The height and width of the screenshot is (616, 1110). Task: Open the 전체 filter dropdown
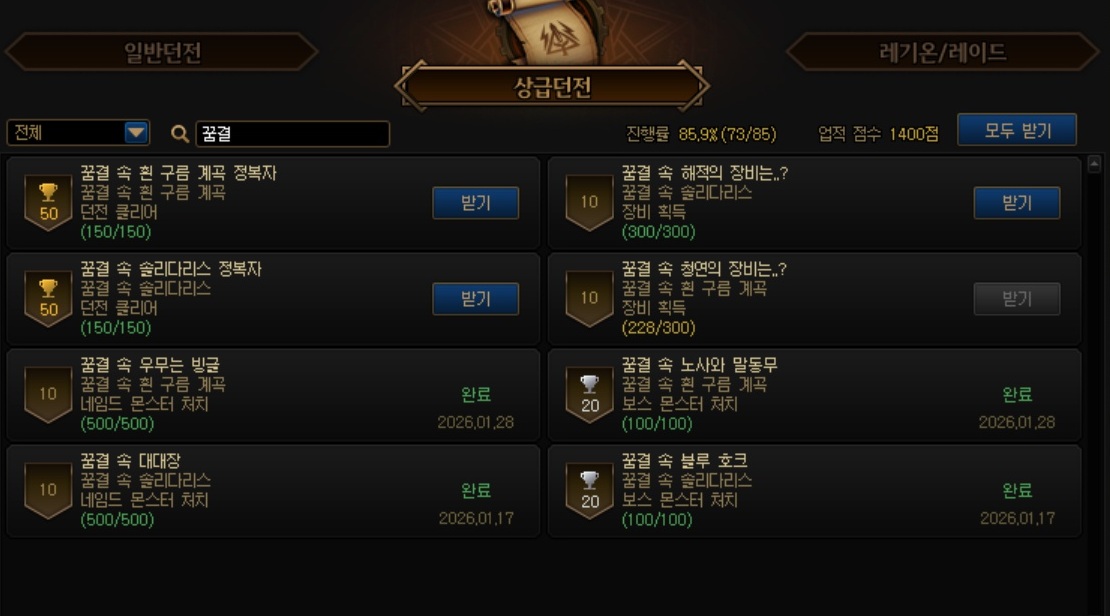pos(78,132)
